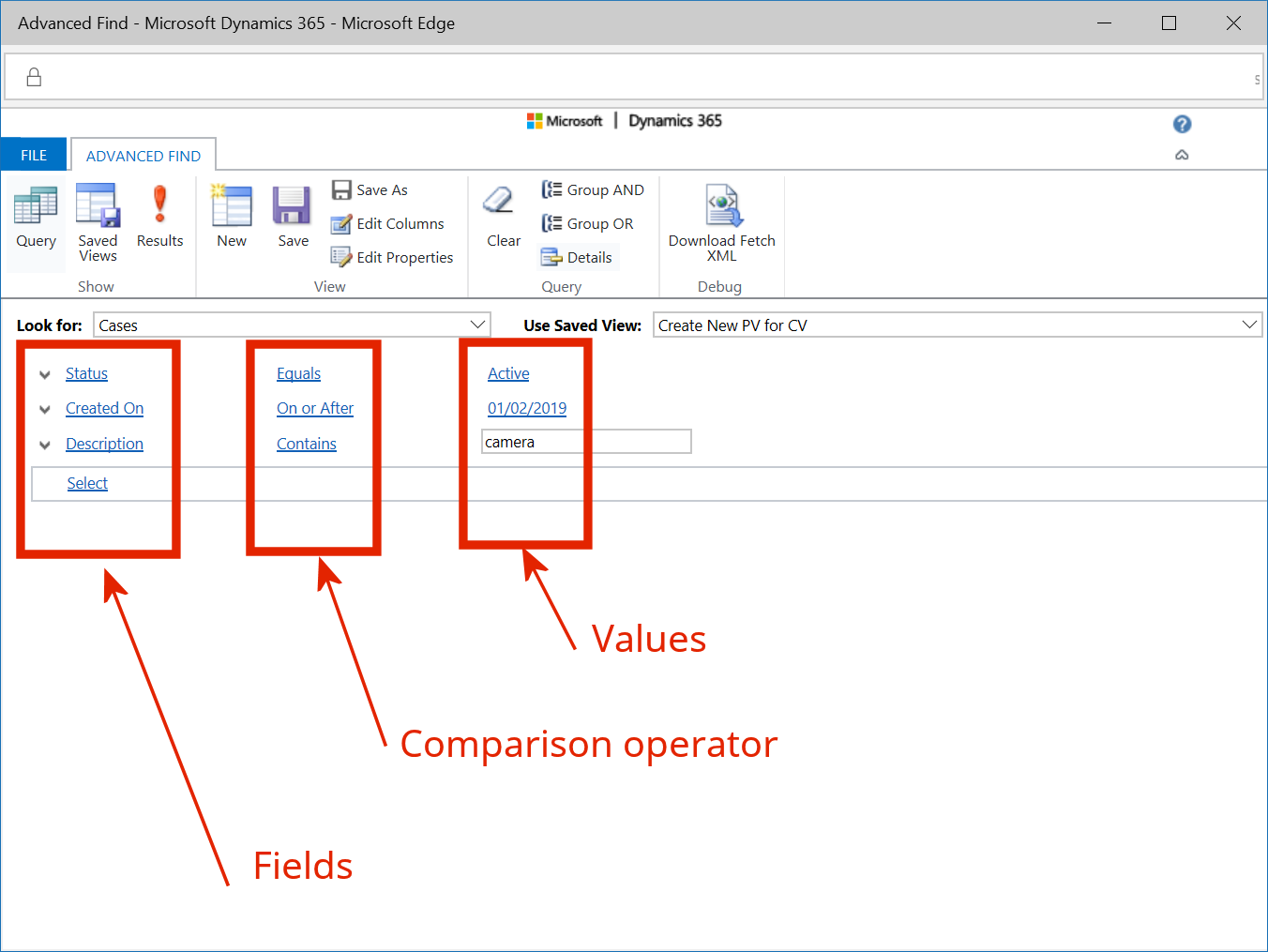Viewport: 1268px width, 952px height.
Task: Download Fetch XML
Action: click(722, 223)
